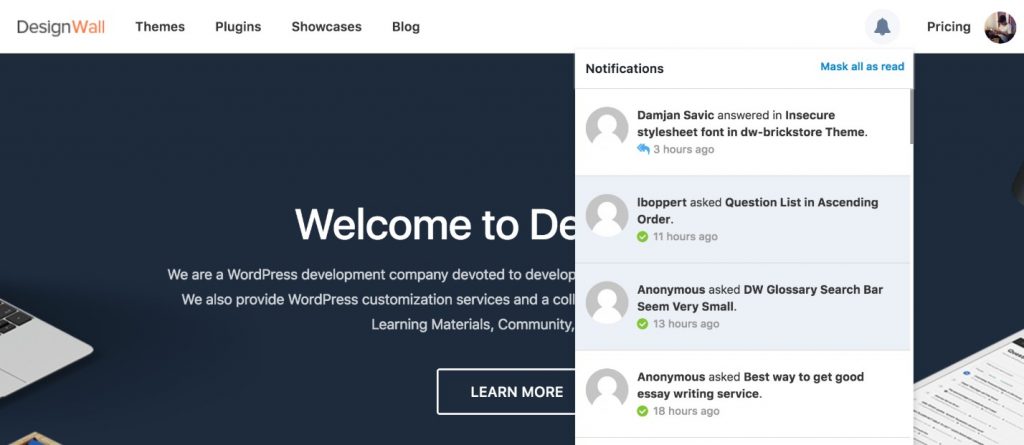The height and width of the screenshot is (445, 1024).
Task: Click Damjan Savic's avatar icon
Action: [x=607, y=128]
